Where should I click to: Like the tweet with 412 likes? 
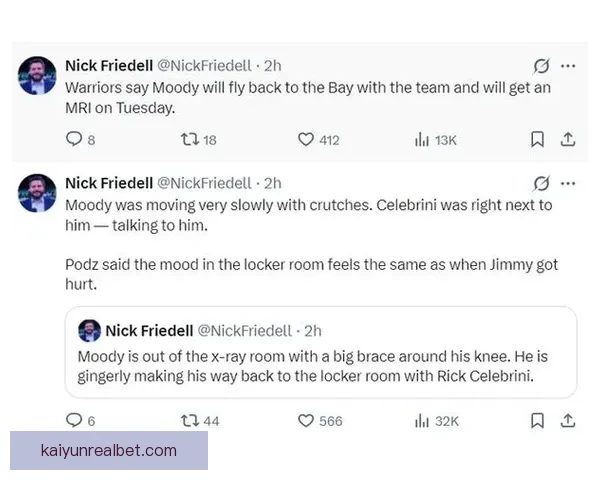[x=306, y=140]
